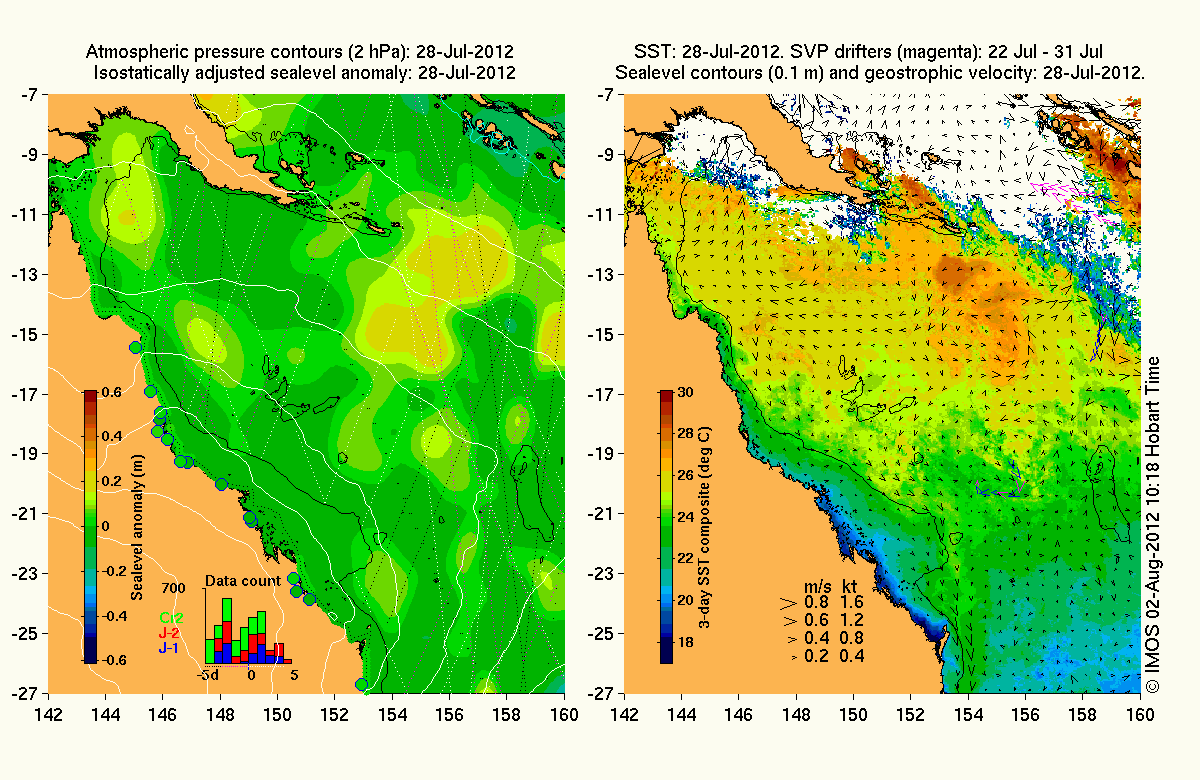Click the 'Atmospheric pressure contours (2 hPa)' title
Image resolution: width=1200 pixels, height=780 pixels.
pos(301,50)
